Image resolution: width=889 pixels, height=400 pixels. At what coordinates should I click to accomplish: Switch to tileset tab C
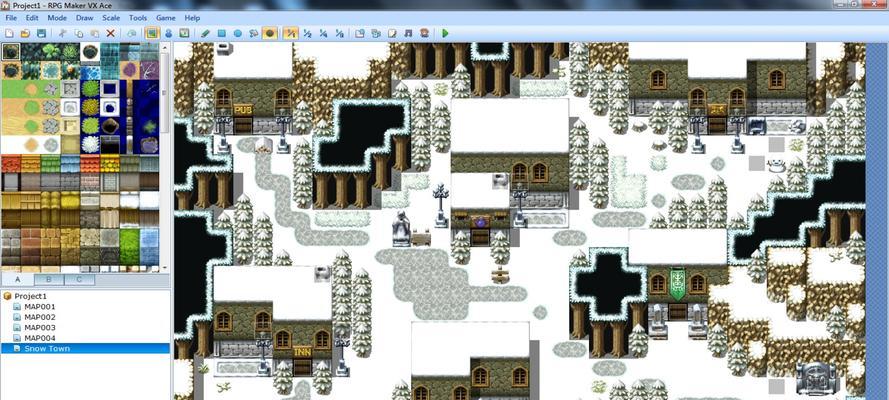click(79, 279)
